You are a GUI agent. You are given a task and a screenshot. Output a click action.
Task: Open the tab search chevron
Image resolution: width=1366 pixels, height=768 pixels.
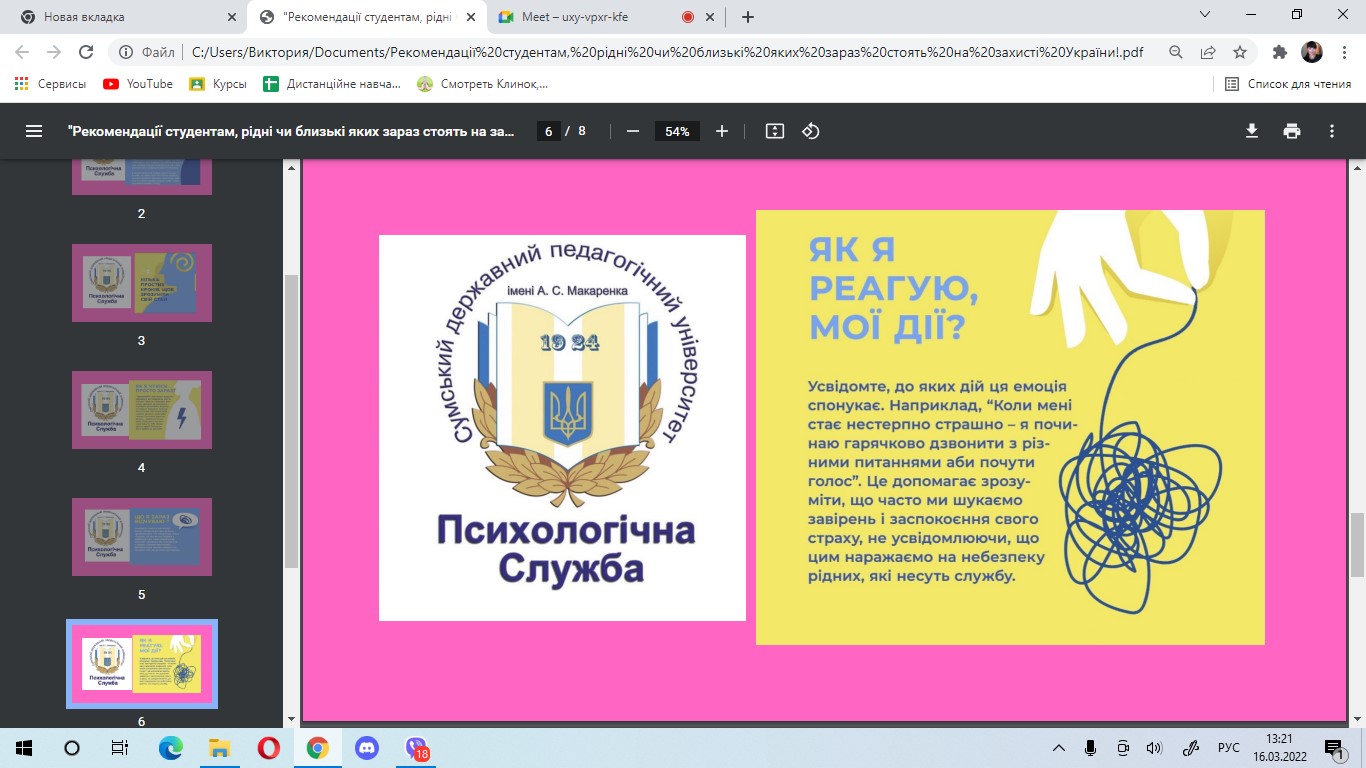(1205, 14)
